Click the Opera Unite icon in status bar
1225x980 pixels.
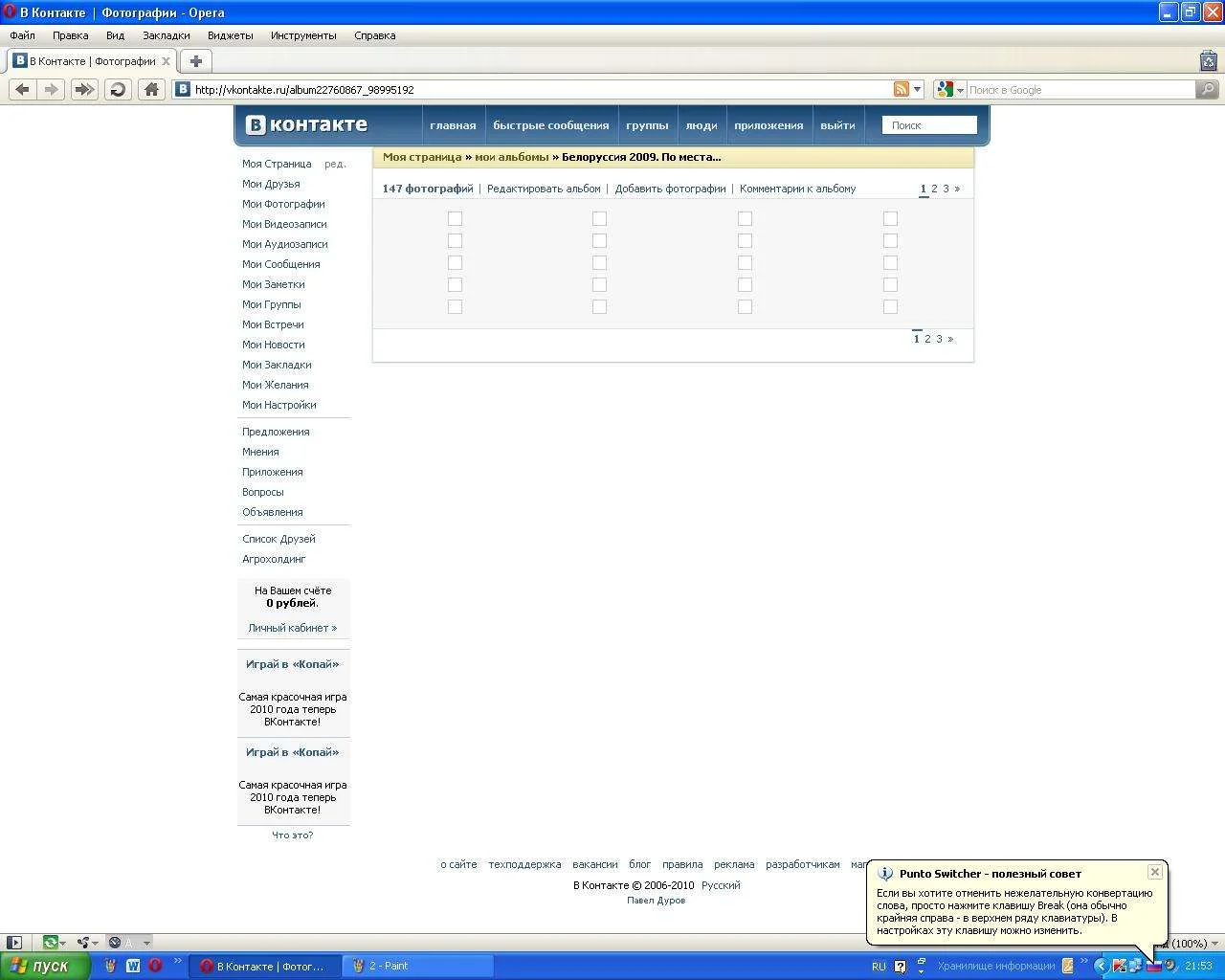[x=83, y=943]
